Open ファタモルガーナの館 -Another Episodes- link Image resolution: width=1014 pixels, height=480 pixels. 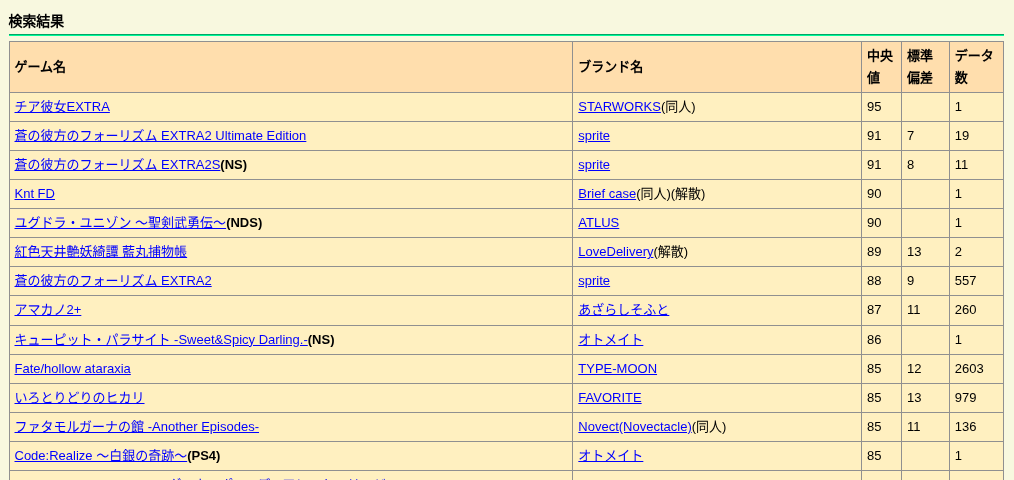[136, 427]
